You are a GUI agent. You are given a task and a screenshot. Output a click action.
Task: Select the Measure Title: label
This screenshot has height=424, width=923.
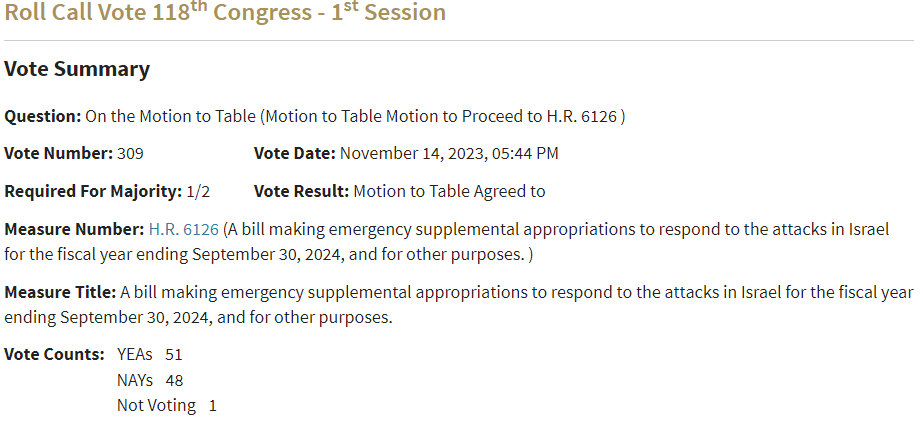click(60, 292)
